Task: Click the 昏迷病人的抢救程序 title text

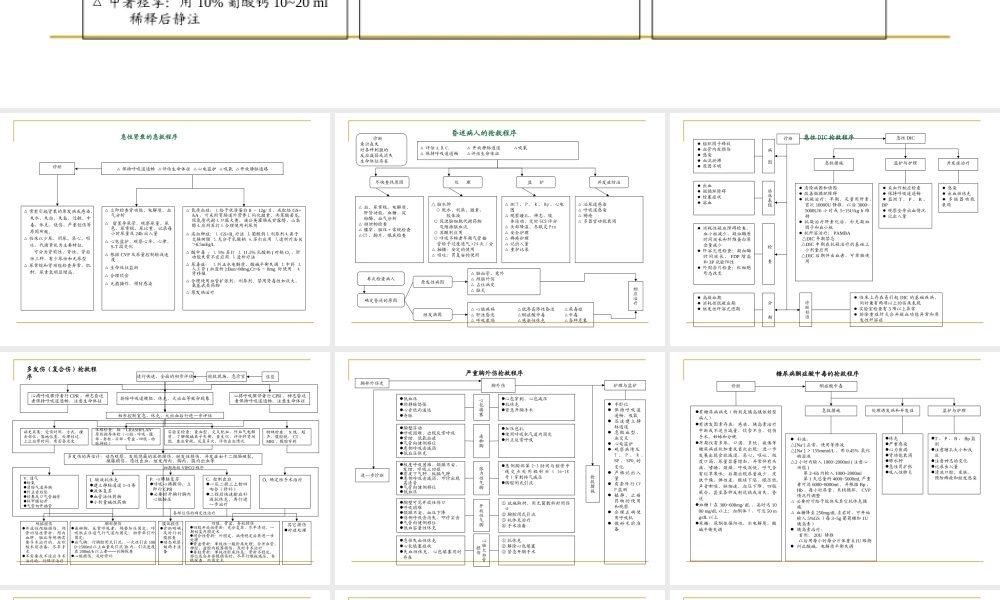Action: tap(484, 132)
